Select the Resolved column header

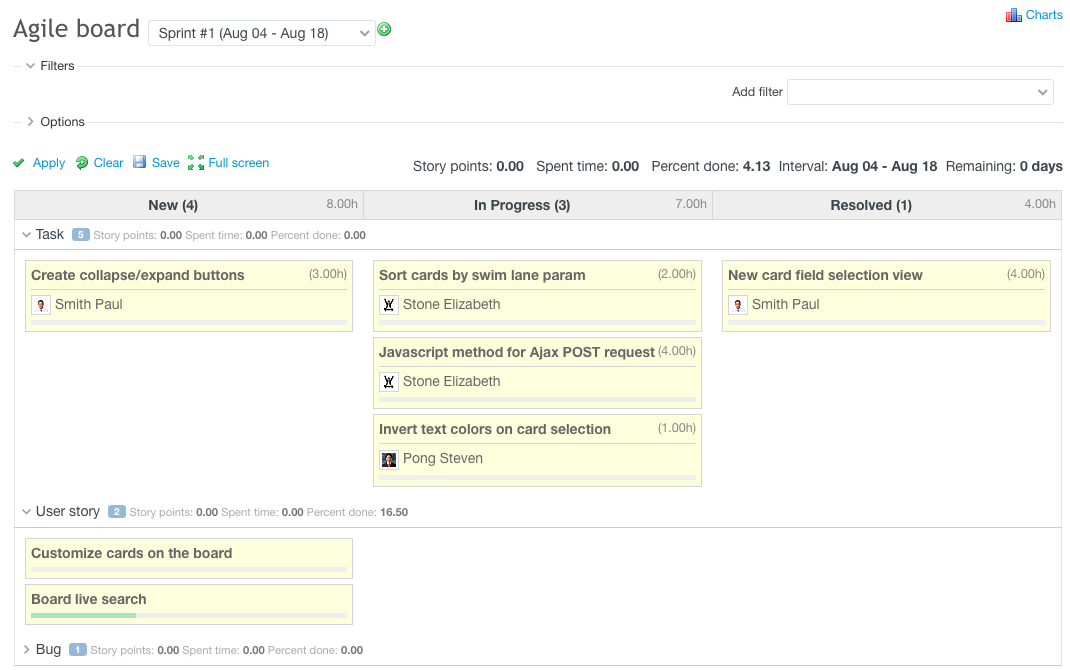pyautogui.click(x=870, y=205)
